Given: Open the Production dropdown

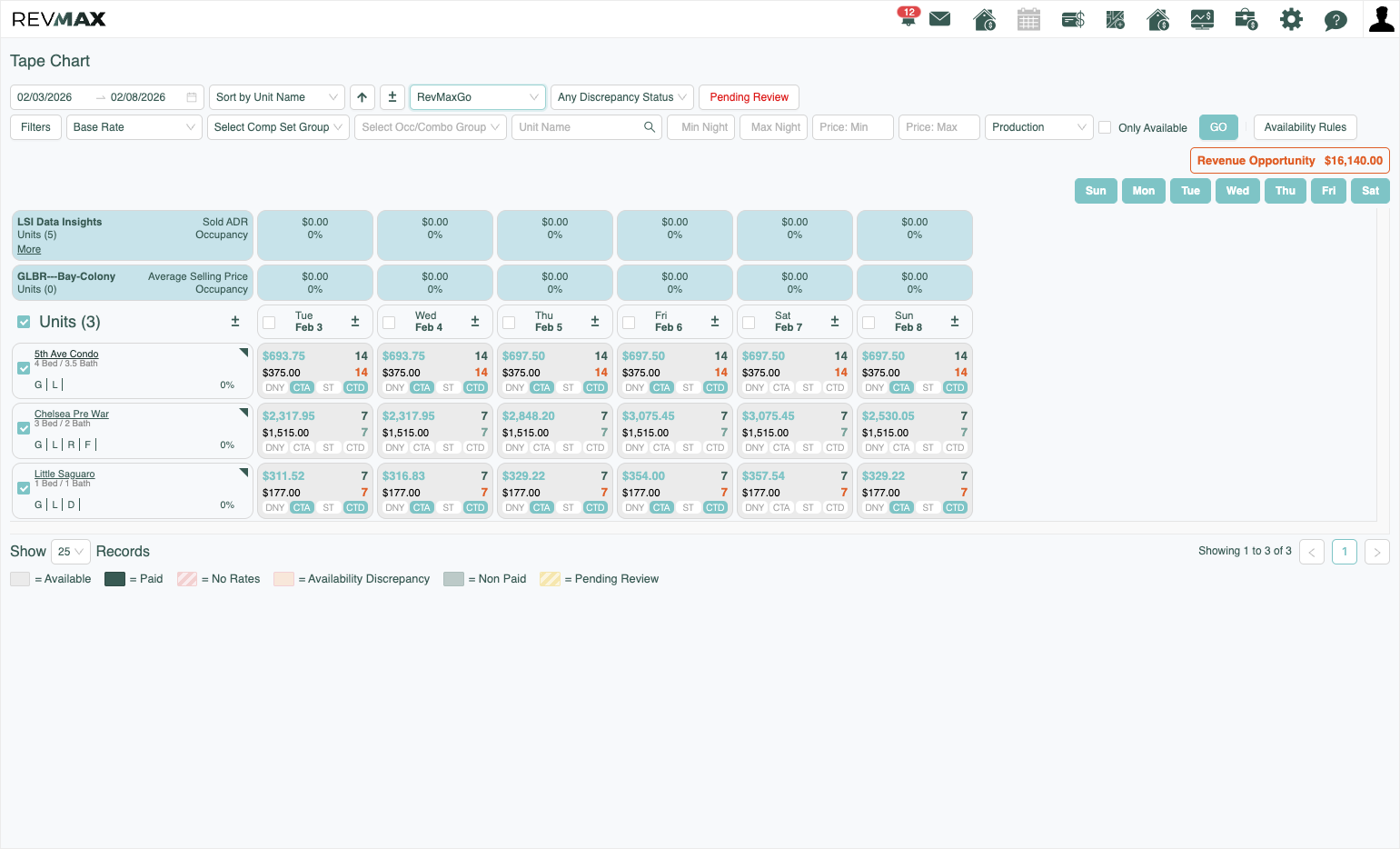Looking at the screenshot, I should point(1039,127).
